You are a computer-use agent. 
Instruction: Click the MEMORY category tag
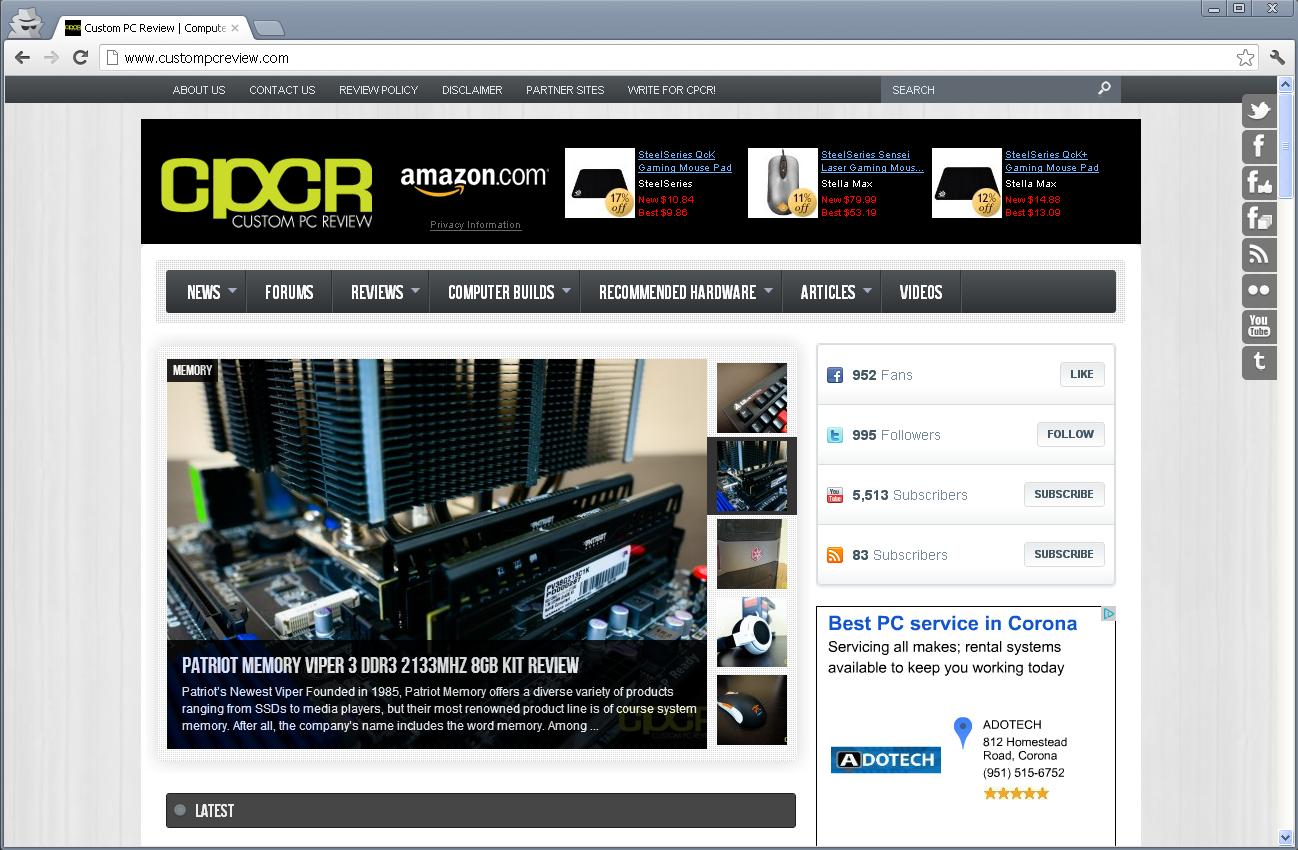tap(192, 370)
